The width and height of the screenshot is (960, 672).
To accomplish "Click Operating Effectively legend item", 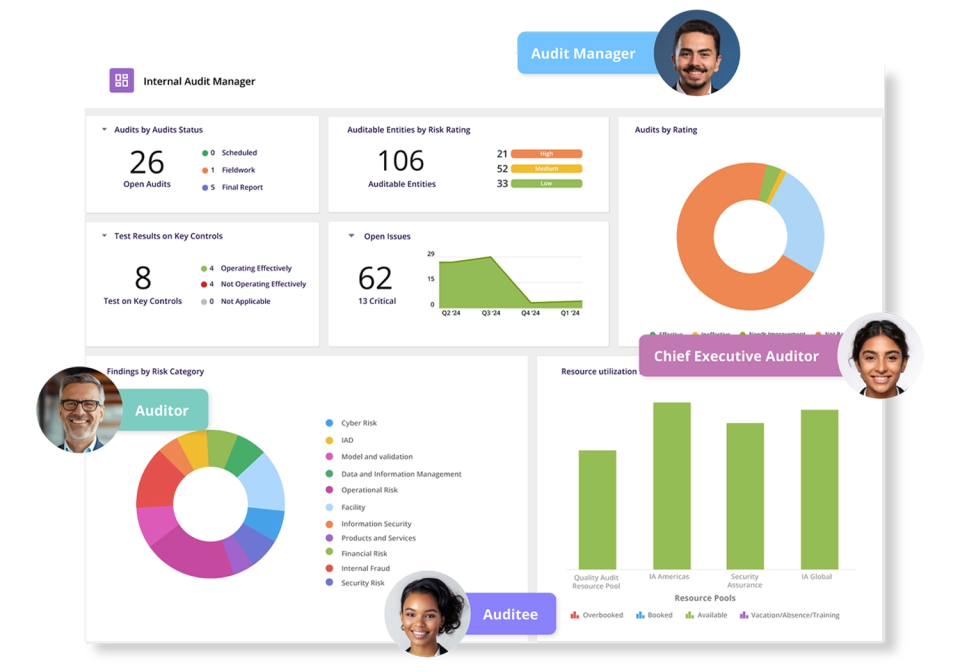I will (x=246, y=268).
